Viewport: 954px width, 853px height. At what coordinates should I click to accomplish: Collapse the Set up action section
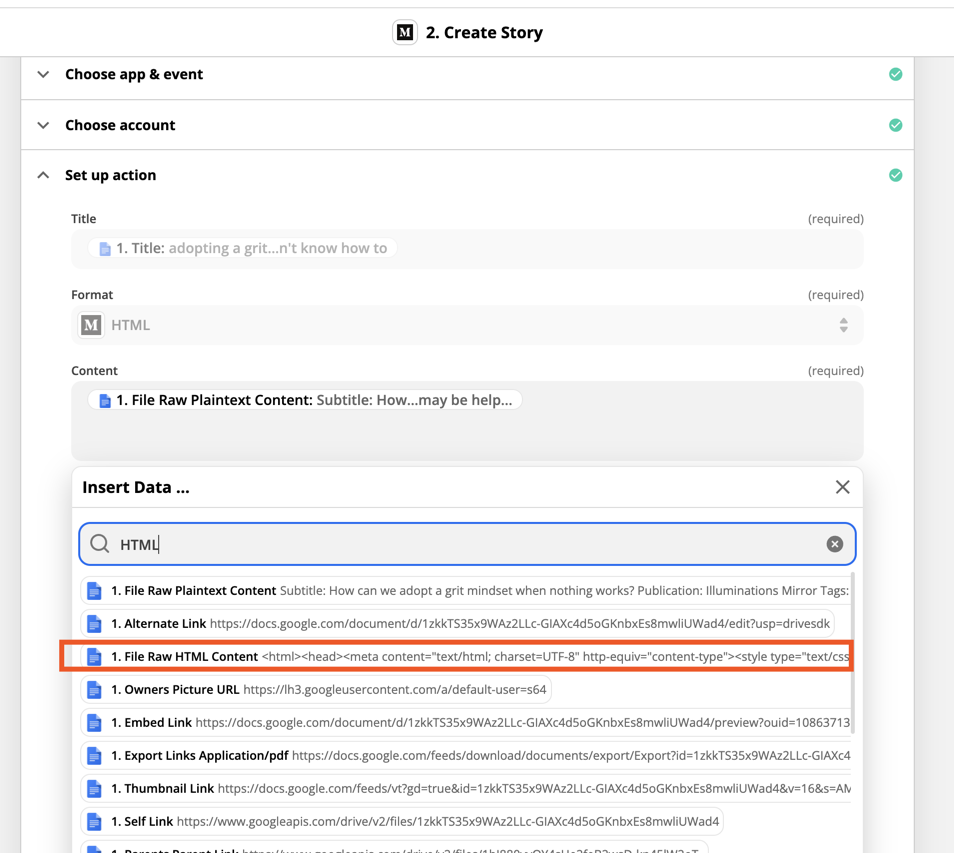[43, 175]
